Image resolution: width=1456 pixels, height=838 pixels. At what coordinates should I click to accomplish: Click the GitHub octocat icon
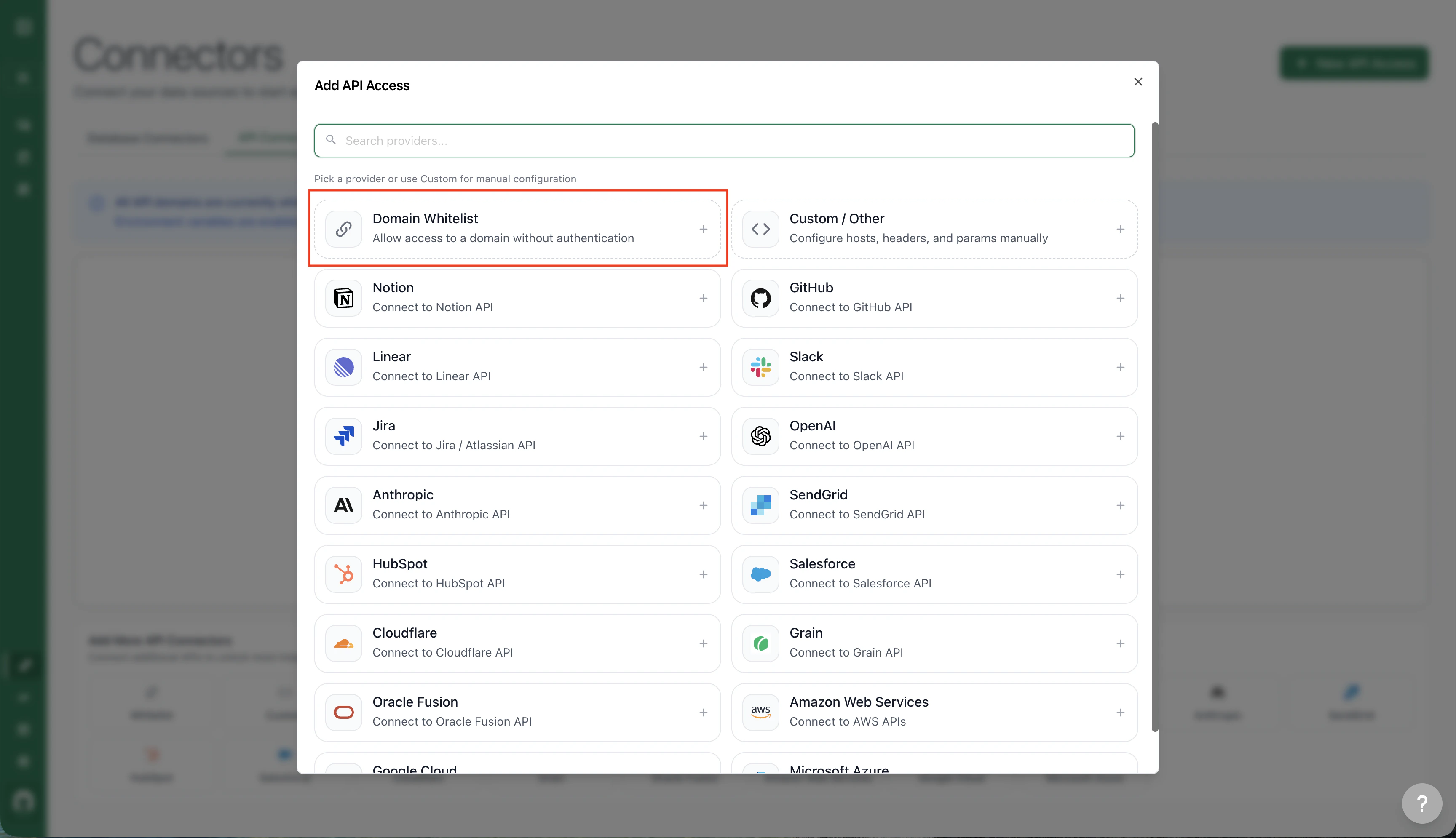760,298
